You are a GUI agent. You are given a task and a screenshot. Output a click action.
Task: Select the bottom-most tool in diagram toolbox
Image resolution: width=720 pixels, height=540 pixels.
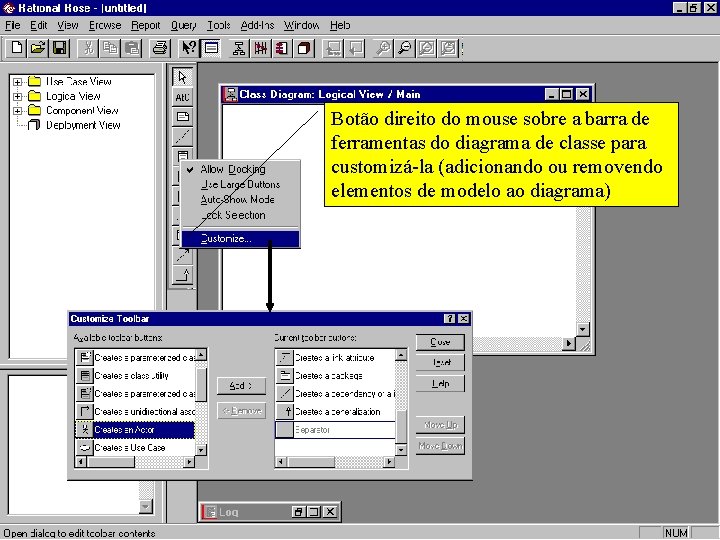182,275
